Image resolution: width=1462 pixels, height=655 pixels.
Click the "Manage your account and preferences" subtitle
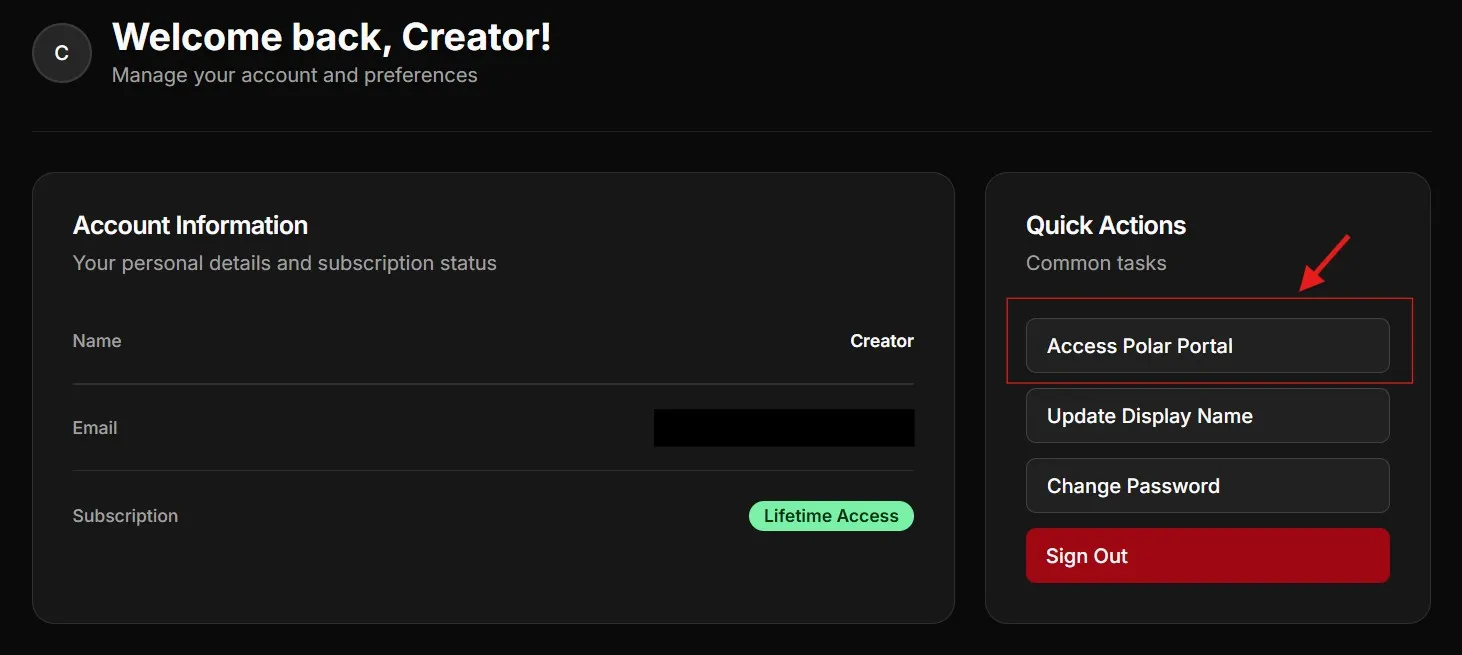coord(294,75)
